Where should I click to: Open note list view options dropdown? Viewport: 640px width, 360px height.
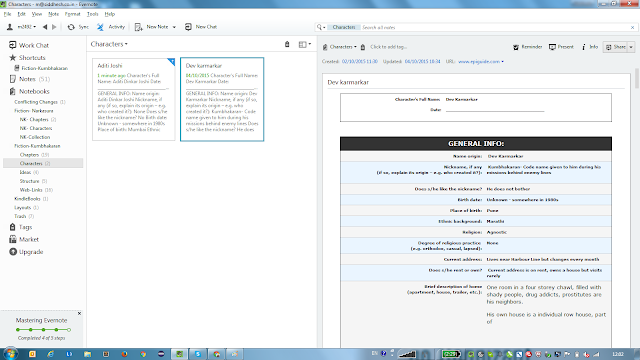coord(304,44)
